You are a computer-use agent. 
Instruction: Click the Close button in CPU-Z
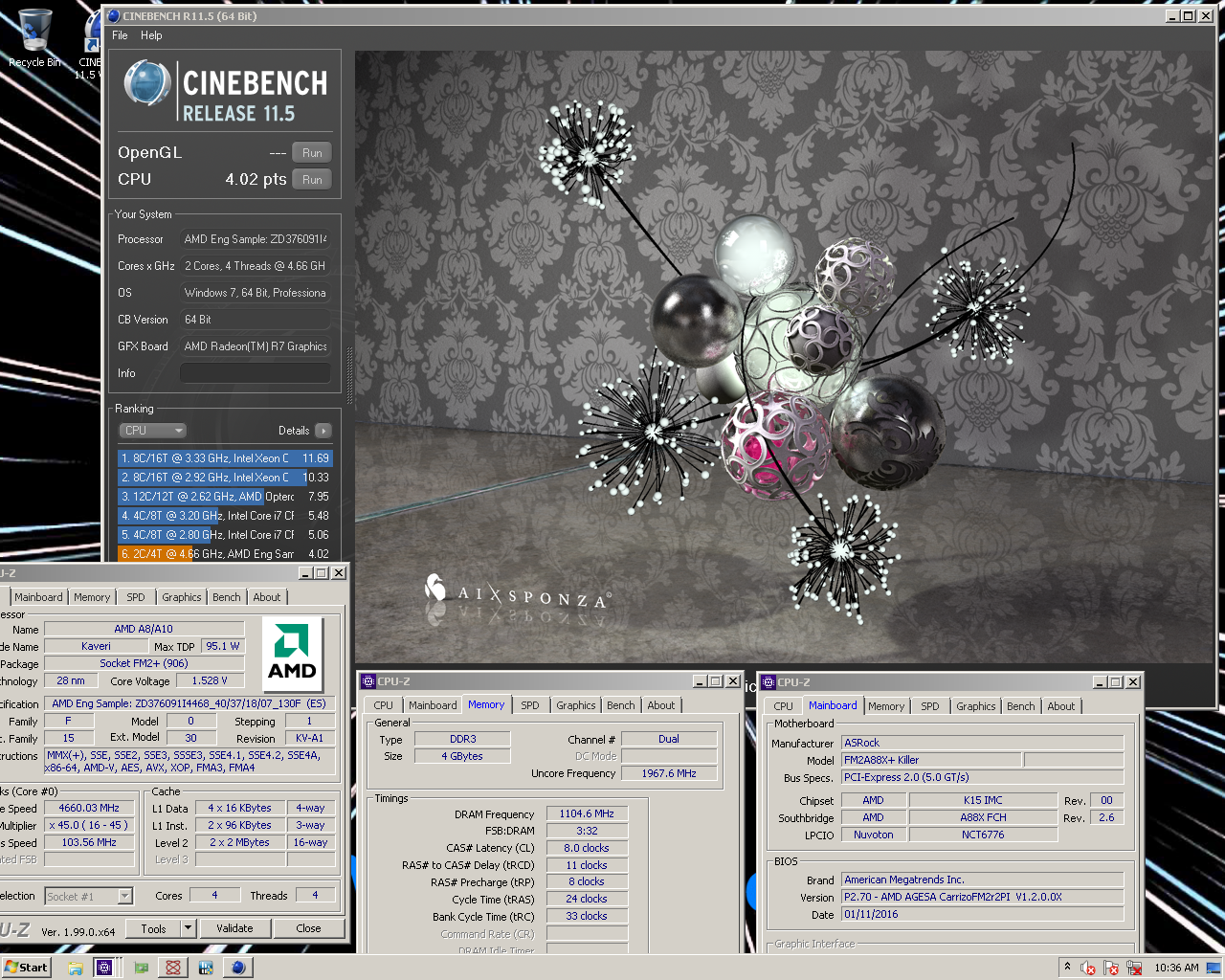[x=308, y=928]
